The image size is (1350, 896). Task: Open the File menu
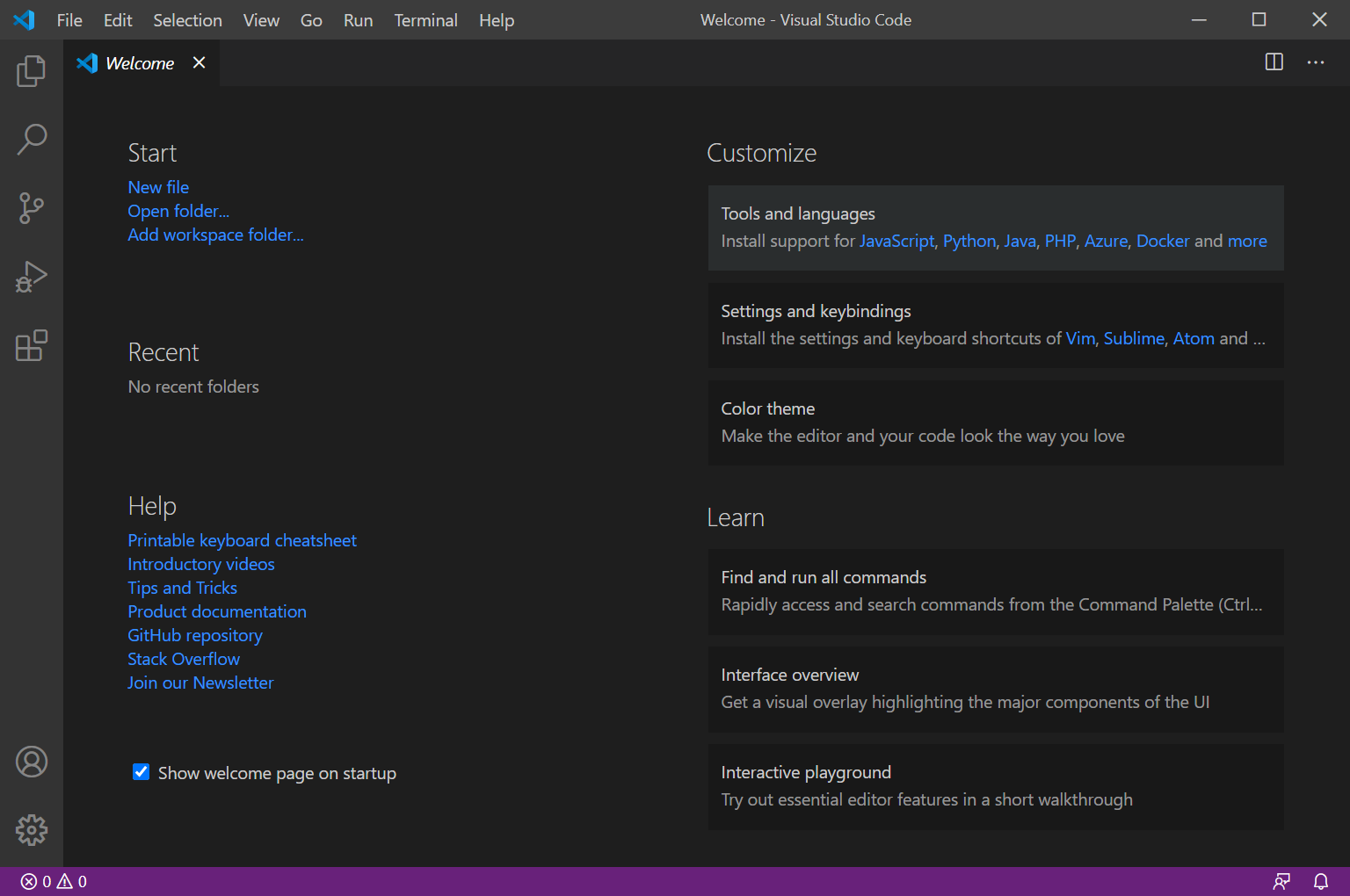pyautogui.click(x=69, y=20)
